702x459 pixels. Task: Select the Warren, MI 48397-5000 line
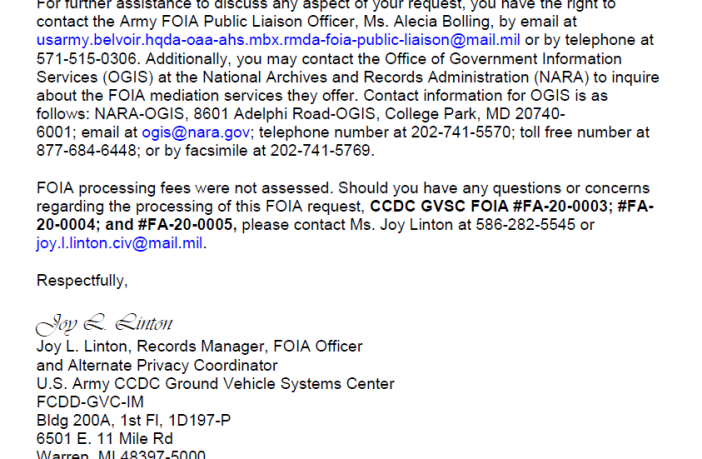[x=121, y=454]
